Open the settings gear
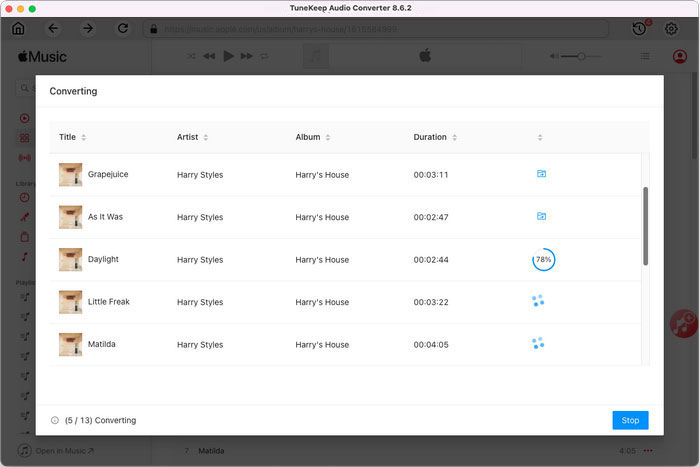700x467 pixels. pyautogui.click(x=671, y=29)
